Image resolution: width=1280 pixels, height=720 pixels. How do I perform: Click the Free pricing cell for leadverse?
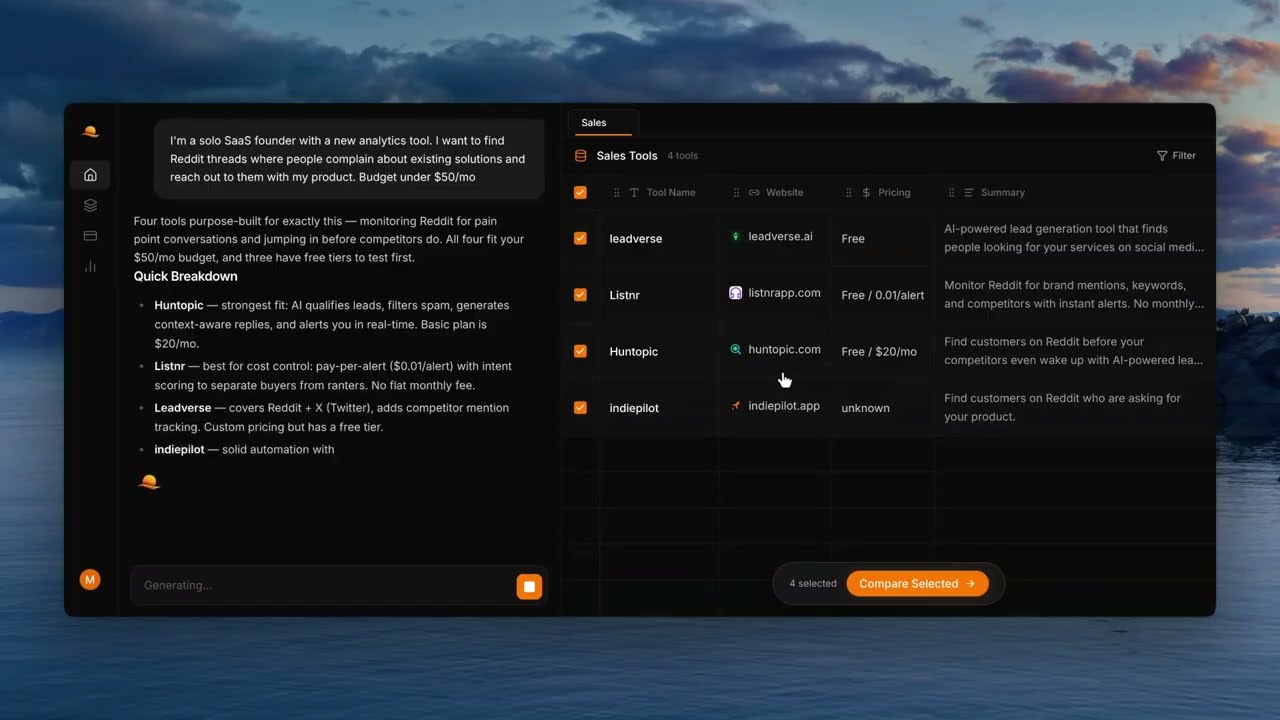(853, 239)
